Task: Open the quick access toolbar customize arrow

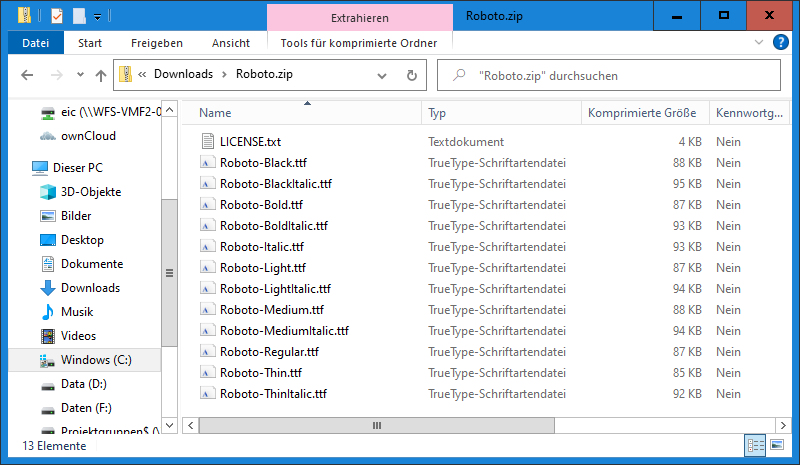Action: point(97,17)
